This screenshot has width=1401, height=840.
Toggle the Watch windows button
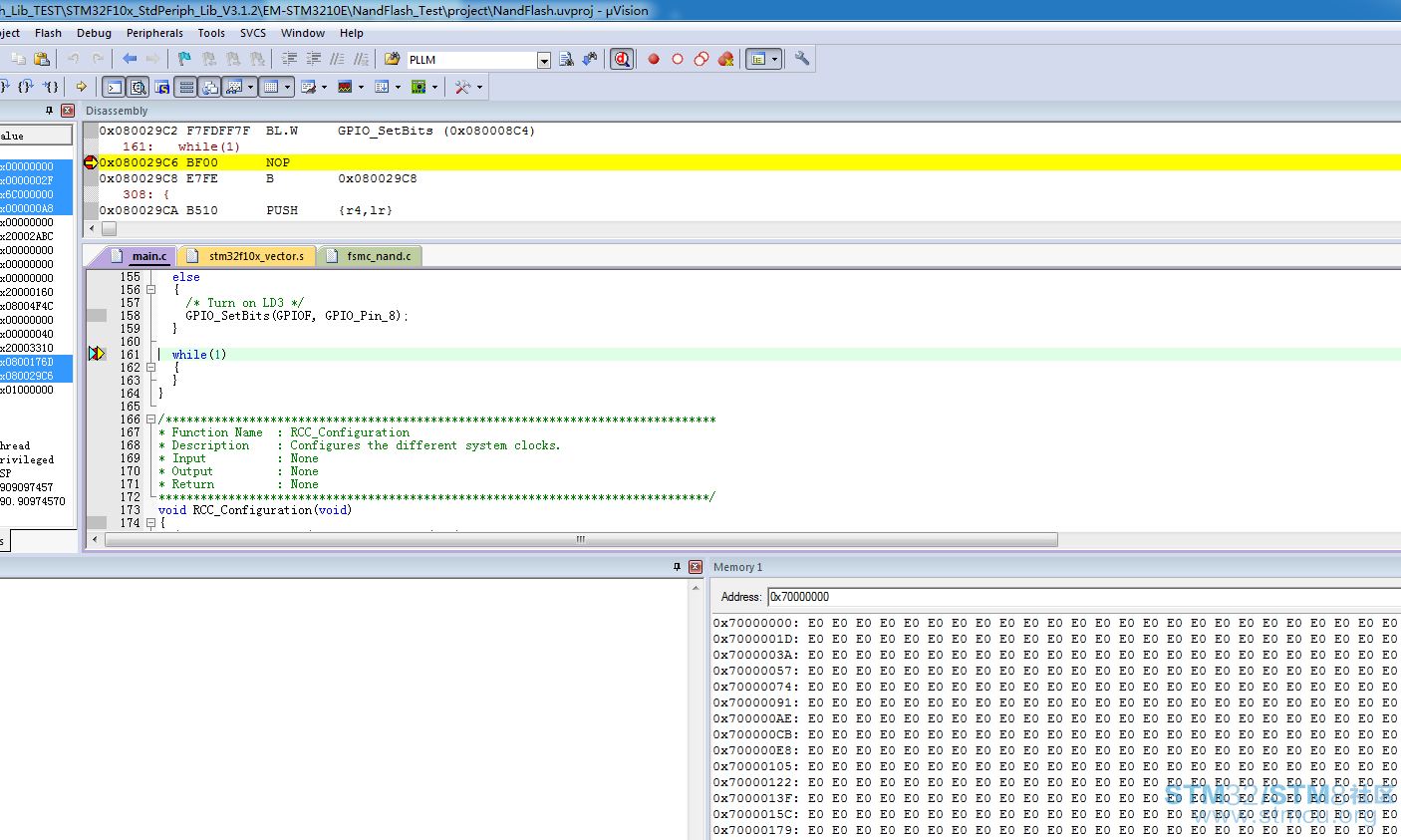234,87
